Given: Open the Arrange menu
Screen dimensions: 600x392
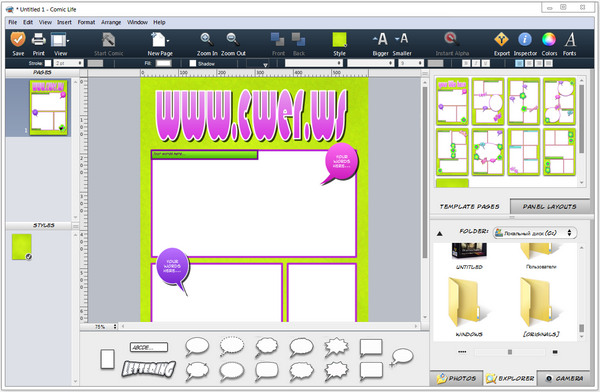Looking at the screenshot, I should [x=111, y=22].
